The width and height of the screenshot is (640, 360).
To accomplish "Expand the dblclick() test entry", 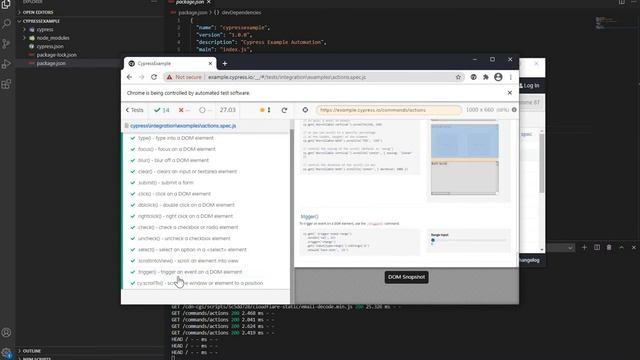I will 186,205.
